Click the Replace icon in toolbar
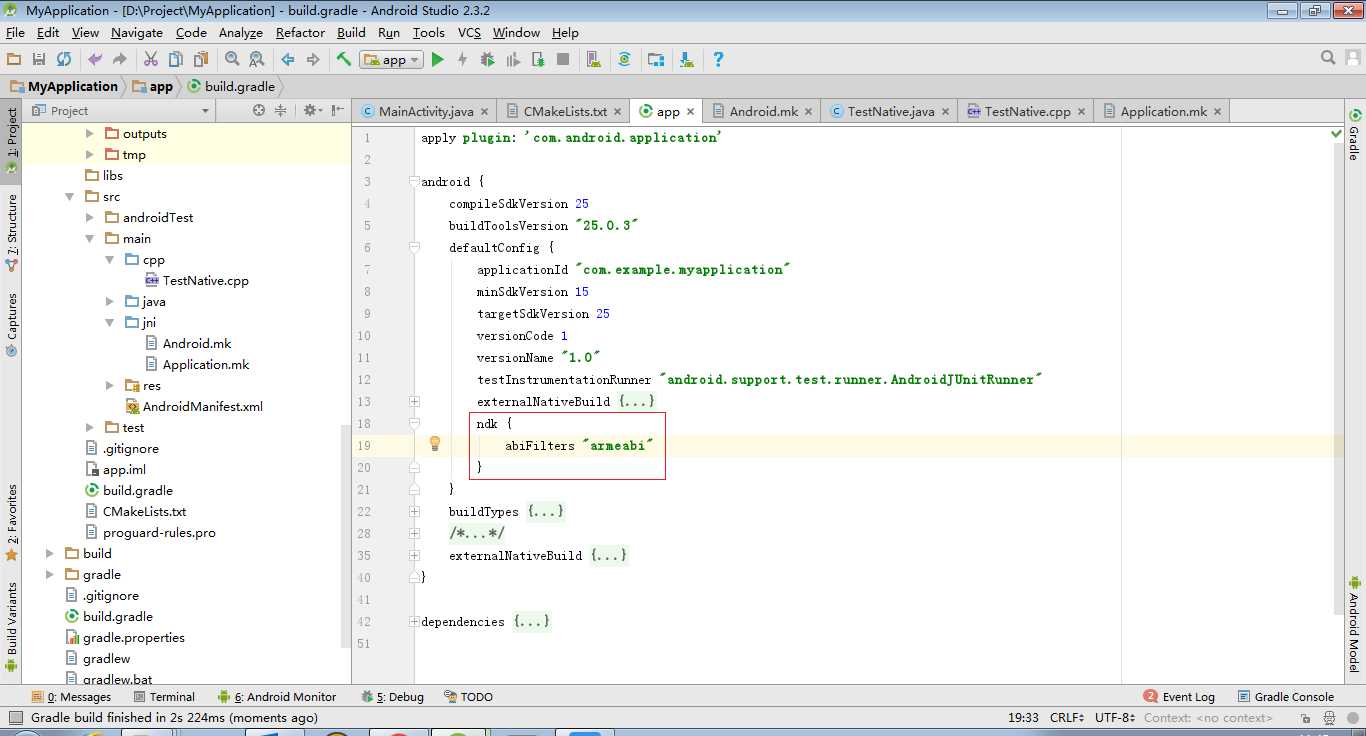This screenshot has height=736, width=1366. (x=257, y=60)
